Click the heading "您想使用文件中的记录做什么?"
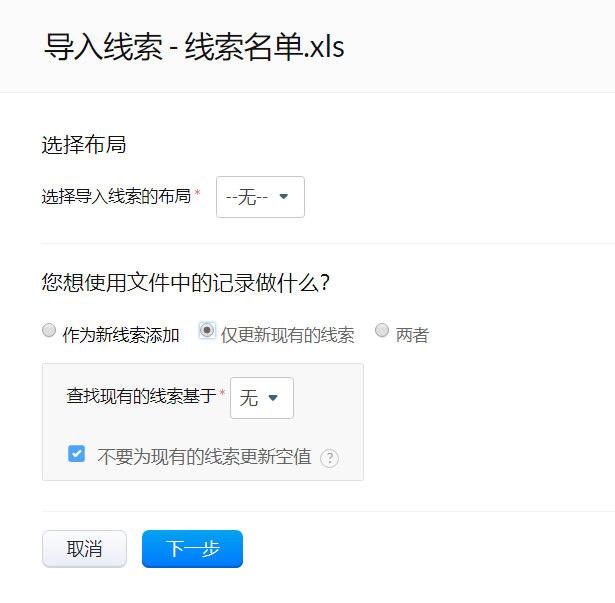The width and height of the screenshot is (615, 603). [186, 282]
